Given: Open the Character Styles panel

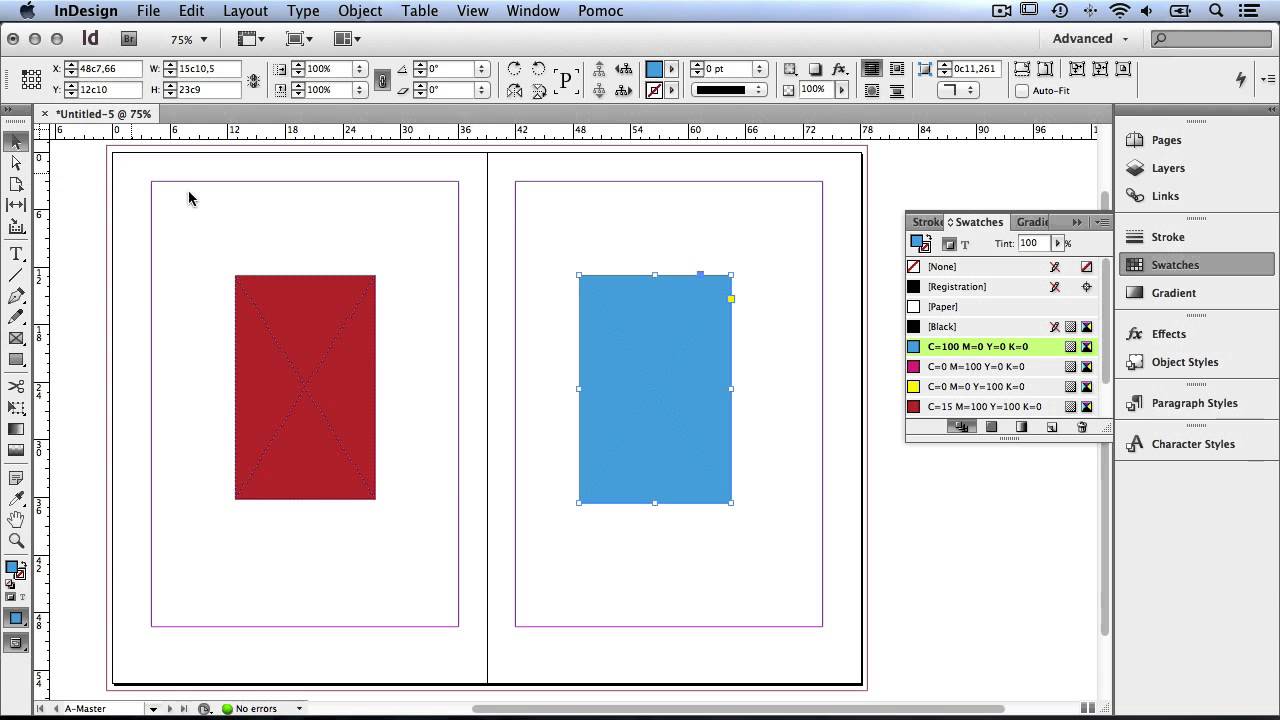Looking at the screenshot, I should coord(1193,444).
